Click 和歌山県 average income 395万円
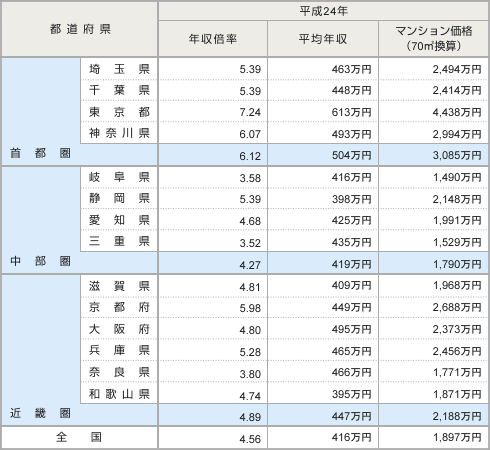This screenshot has height=450, width=490. [351, 394]
